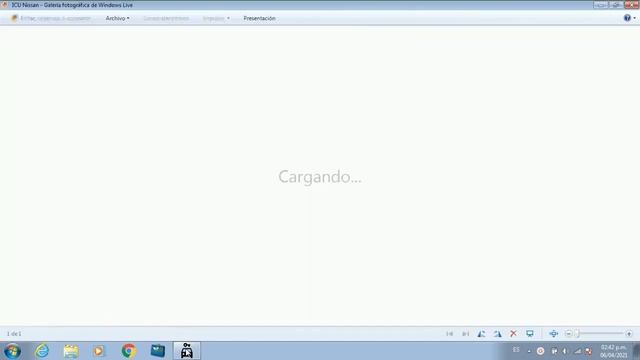Open the blue screen app on taskbar

click(x=158, y=351)
